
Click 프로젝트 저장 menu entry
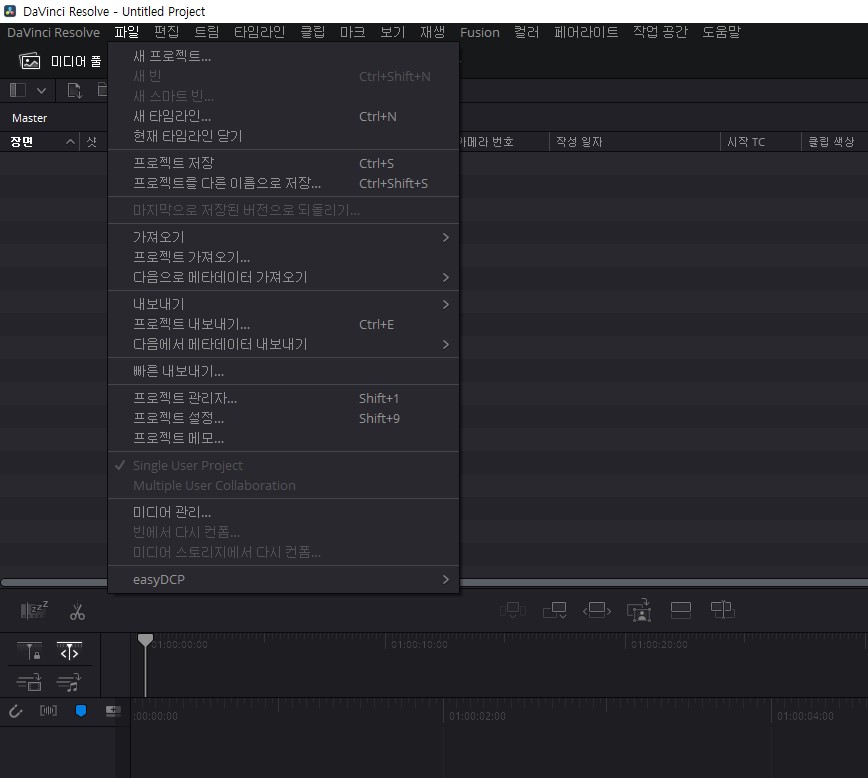pyautogui.click(x=283, y=163)
